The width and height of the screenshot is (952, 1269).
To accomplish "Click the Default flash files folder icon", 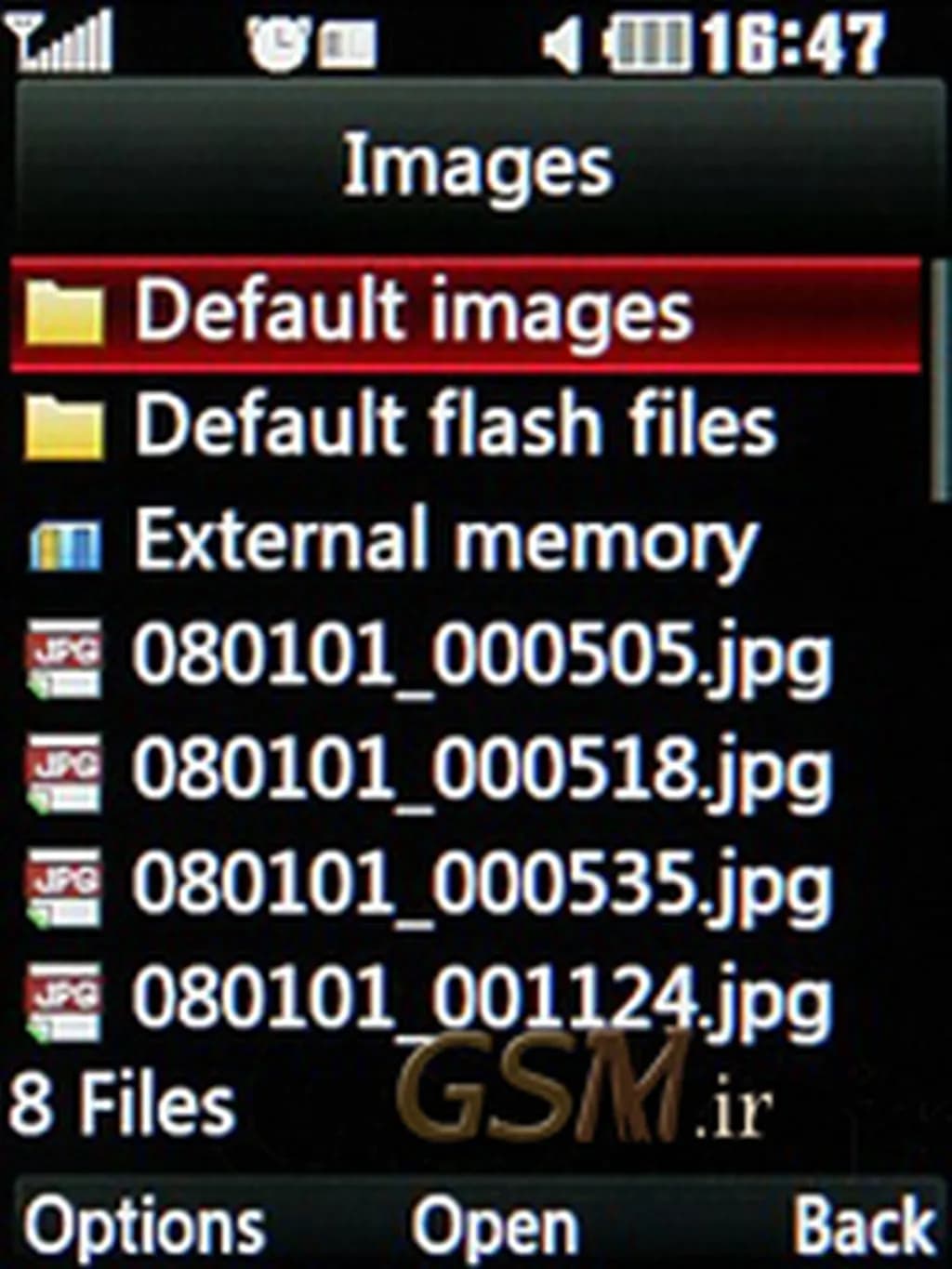I will 63,427.
